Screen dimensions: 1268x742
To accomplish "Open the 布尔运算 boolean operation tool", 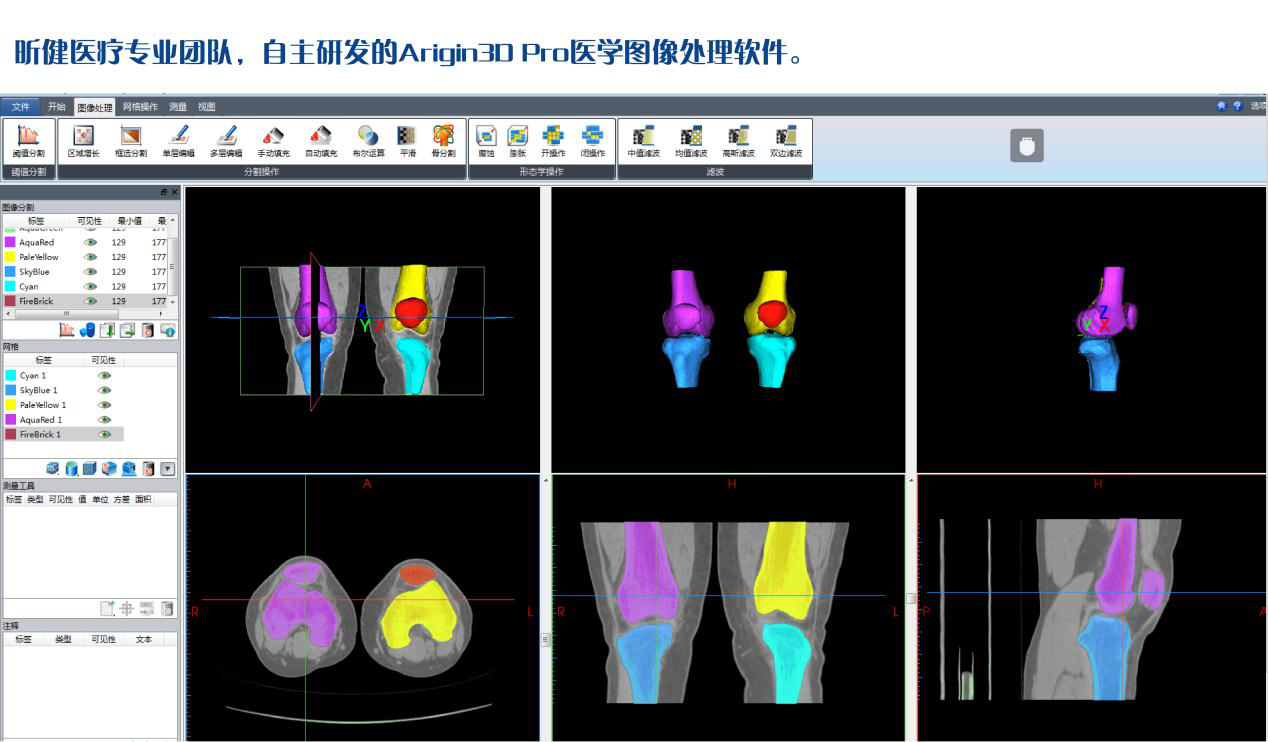I will [367, 141].
